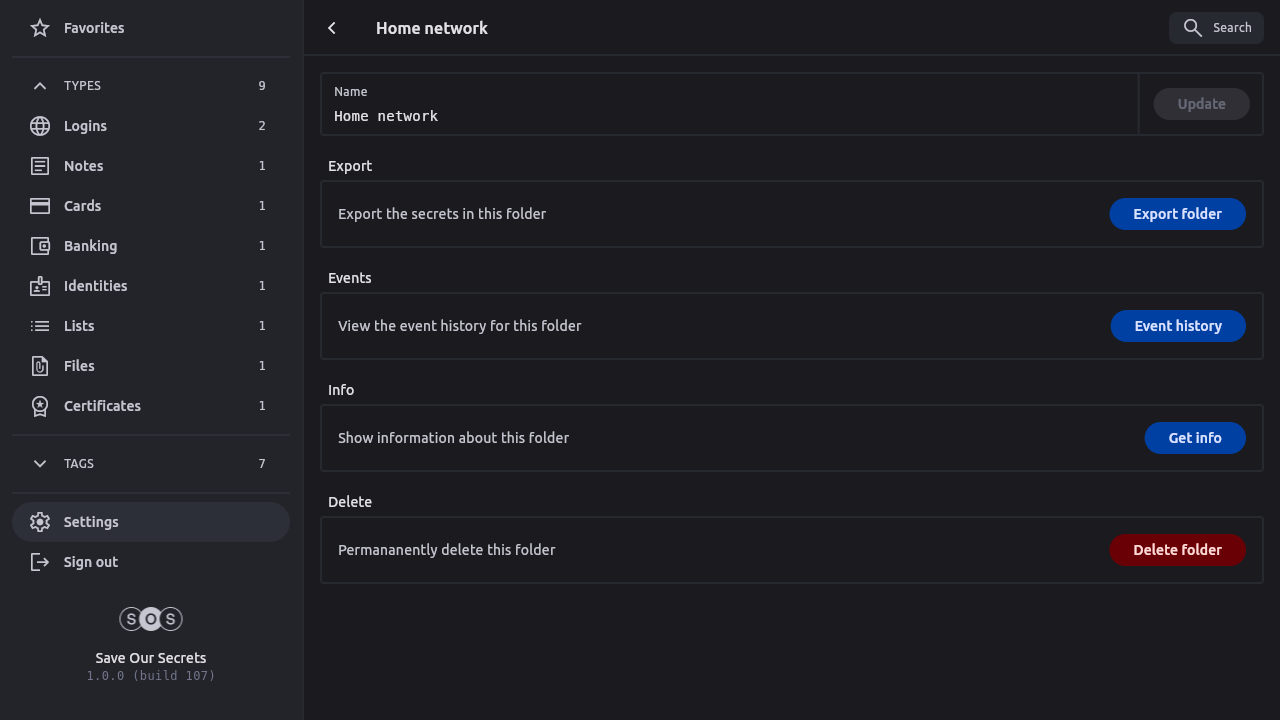Click the Get info button

click(x=1195, y=438)
